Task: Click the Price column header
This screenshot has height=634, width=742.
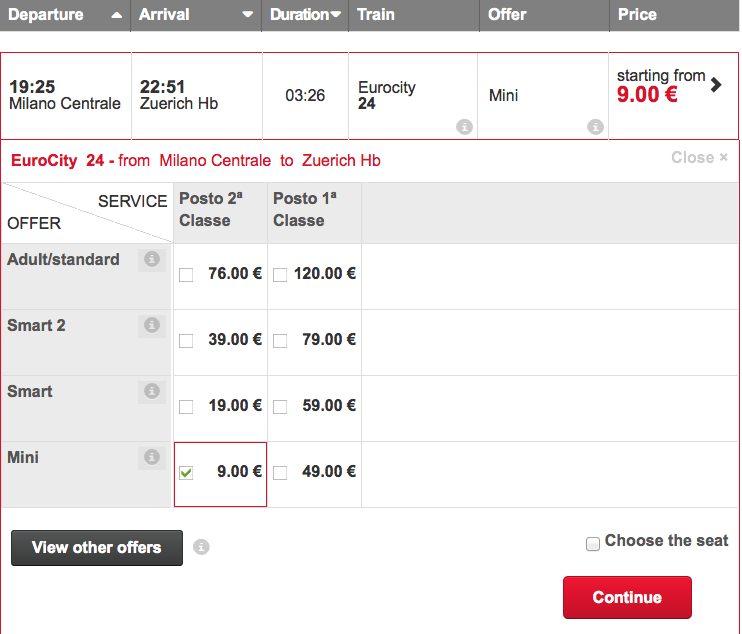Action: pos(638,15)
